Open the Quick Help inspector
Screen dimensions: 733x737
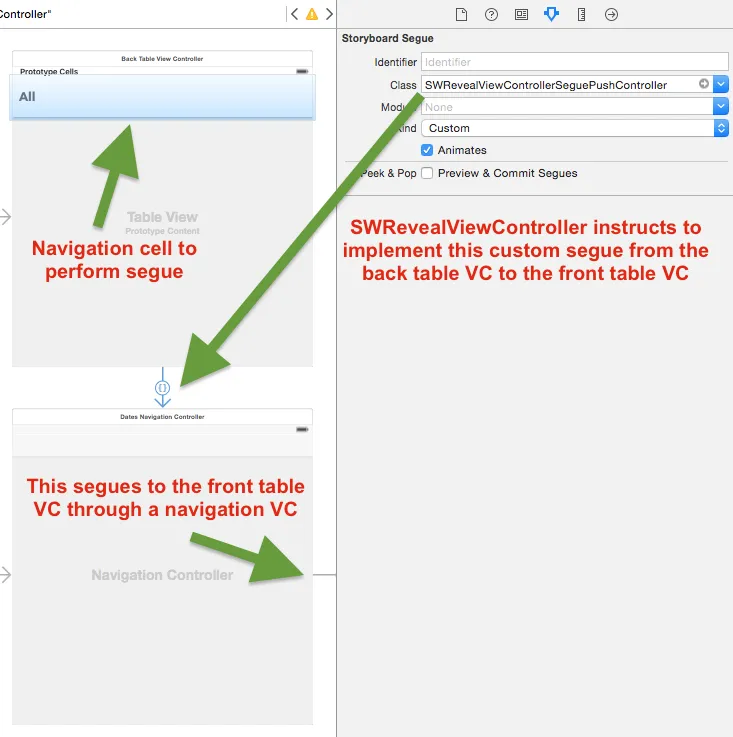pos(491,15)
